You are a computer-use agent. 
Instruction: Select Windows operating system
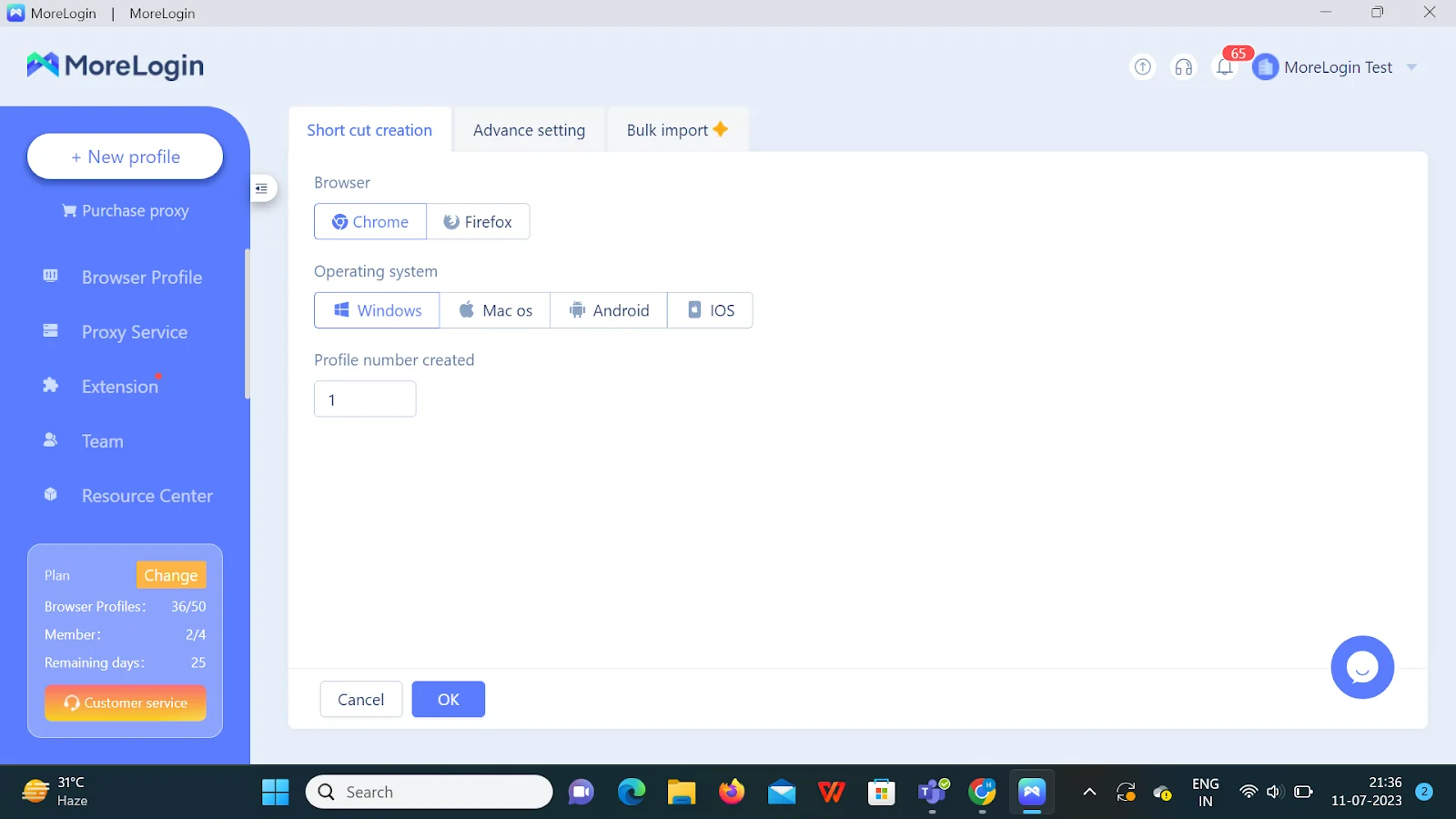[x=377, y=310]
